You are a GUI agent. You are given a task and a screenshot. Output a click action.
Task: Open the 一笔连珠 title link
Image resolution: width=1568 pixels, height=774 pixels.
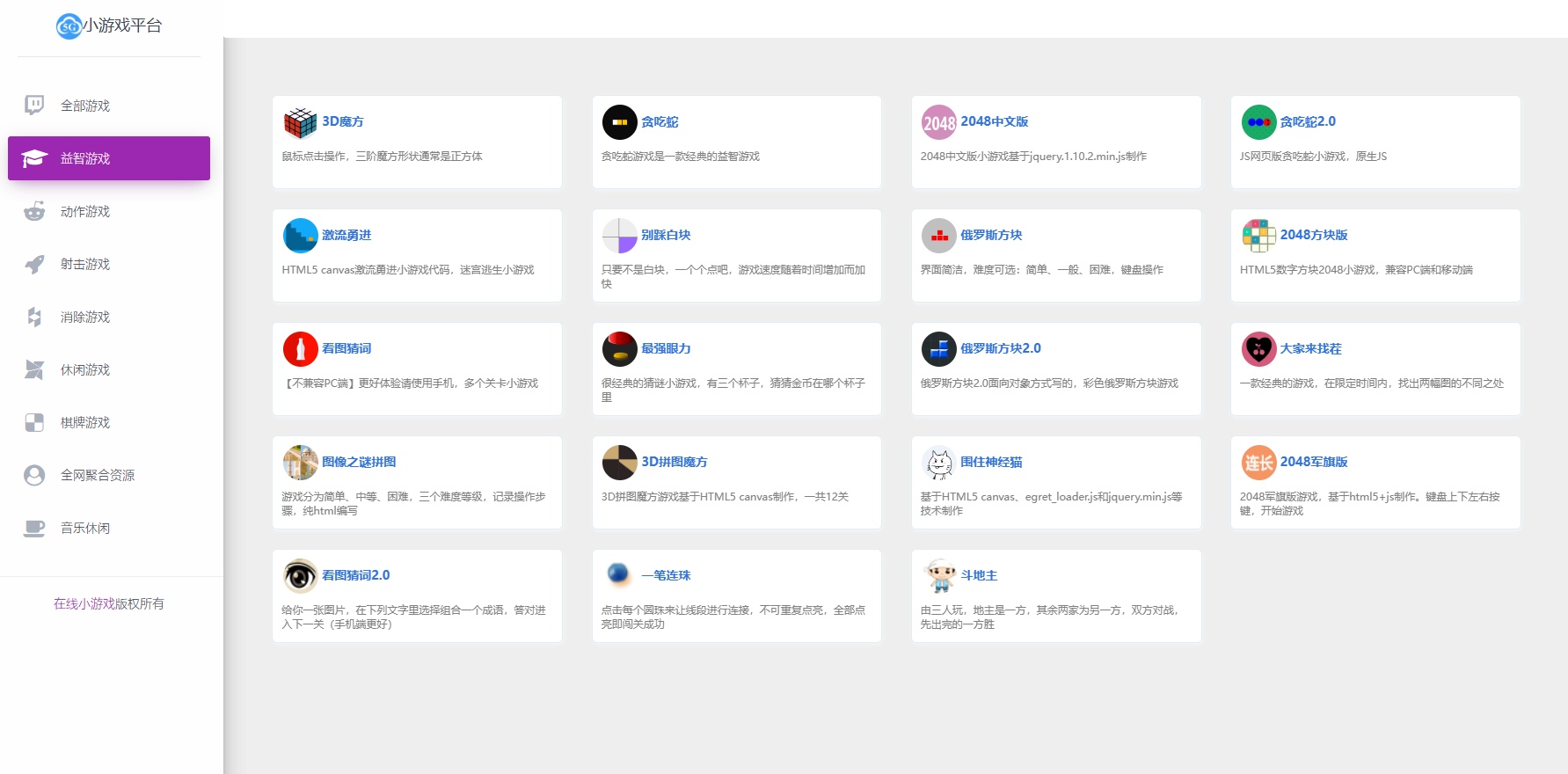pos(666,575)
